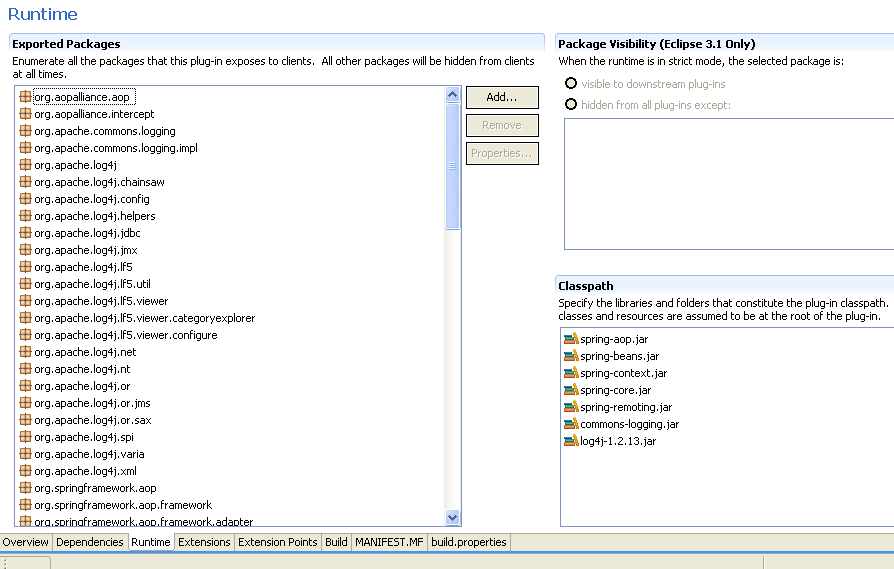This screenshot has width=894, height=569.
Task: Click package icon beside org.apache.log4j.config
Action: coord(25,199)
